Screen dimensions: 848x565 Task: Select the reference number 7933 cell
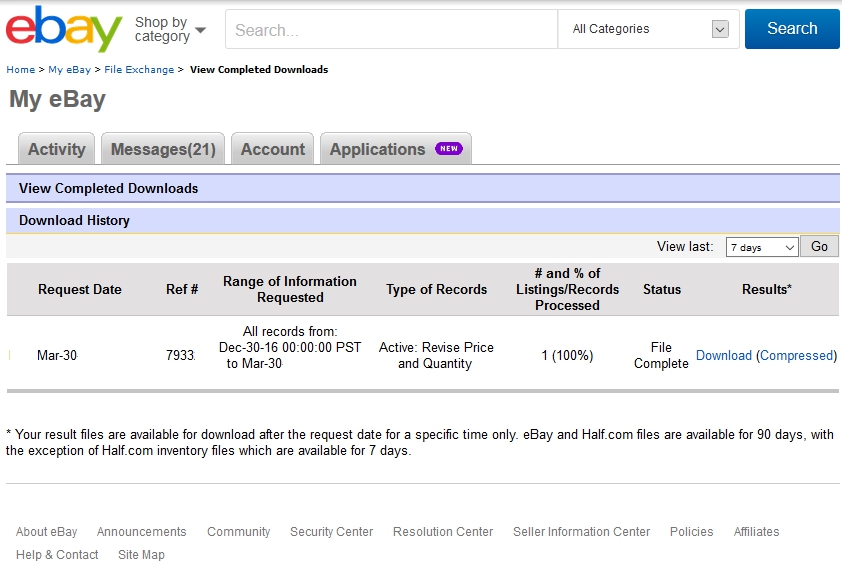click(x=180, y=355)
